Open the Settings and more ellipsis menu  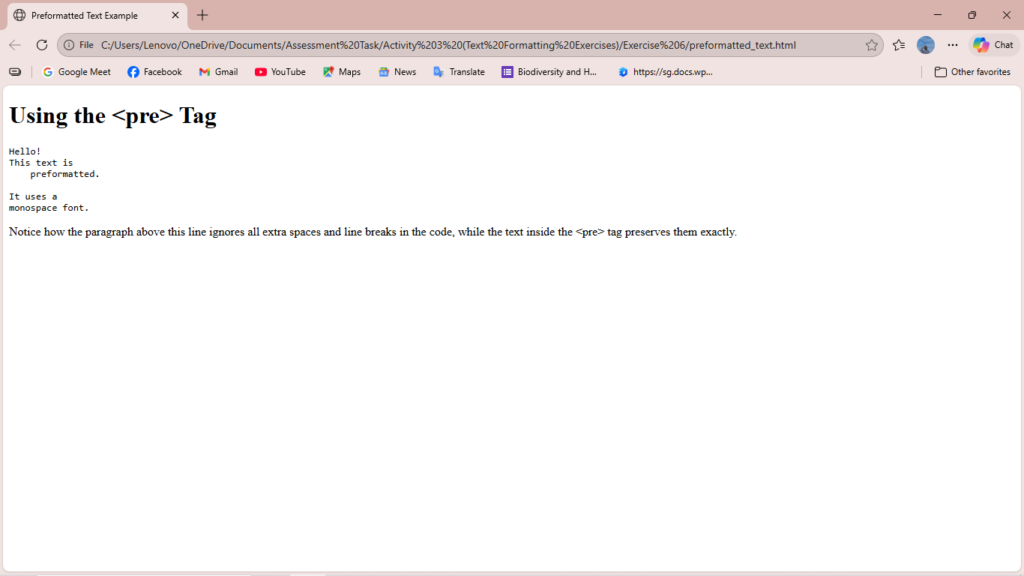952,45
